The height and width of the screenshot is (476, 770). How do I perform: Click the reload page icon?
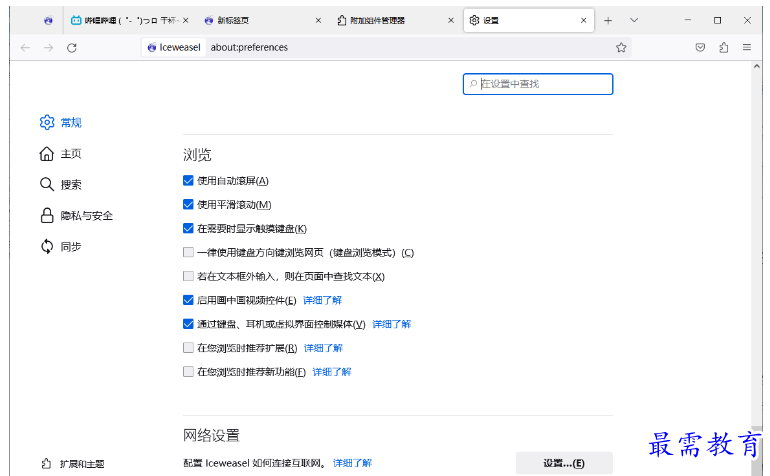(x=71, y=47)
